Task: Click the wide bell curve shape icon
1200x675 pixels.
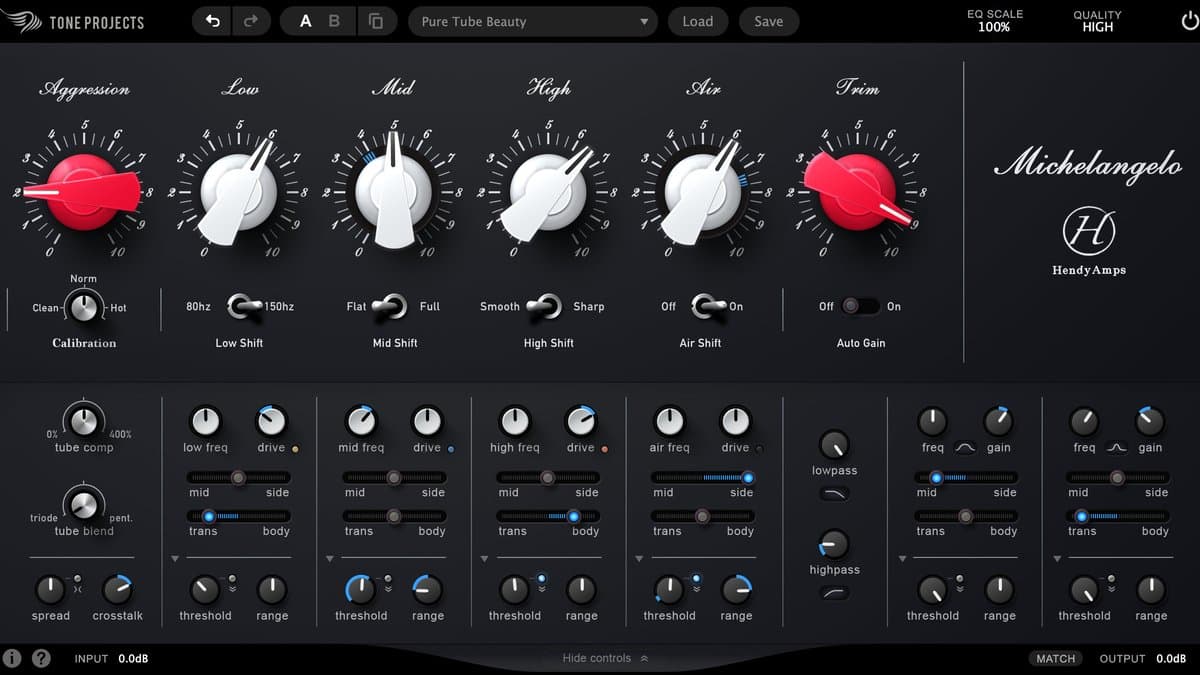Action: click(965, 448)
